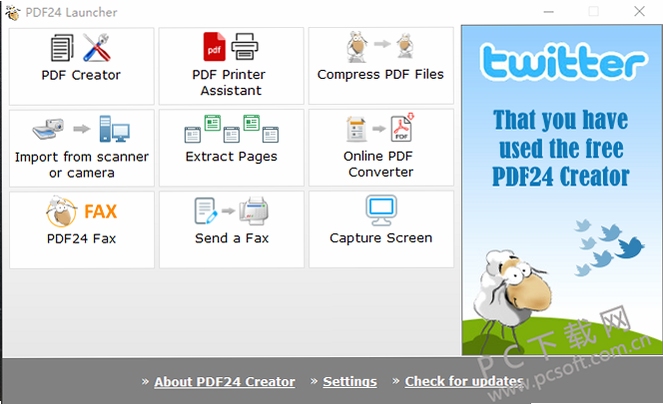Select "Import from scanner or camera" label
The height and width of the screenshot is (404, 663).
82,165
